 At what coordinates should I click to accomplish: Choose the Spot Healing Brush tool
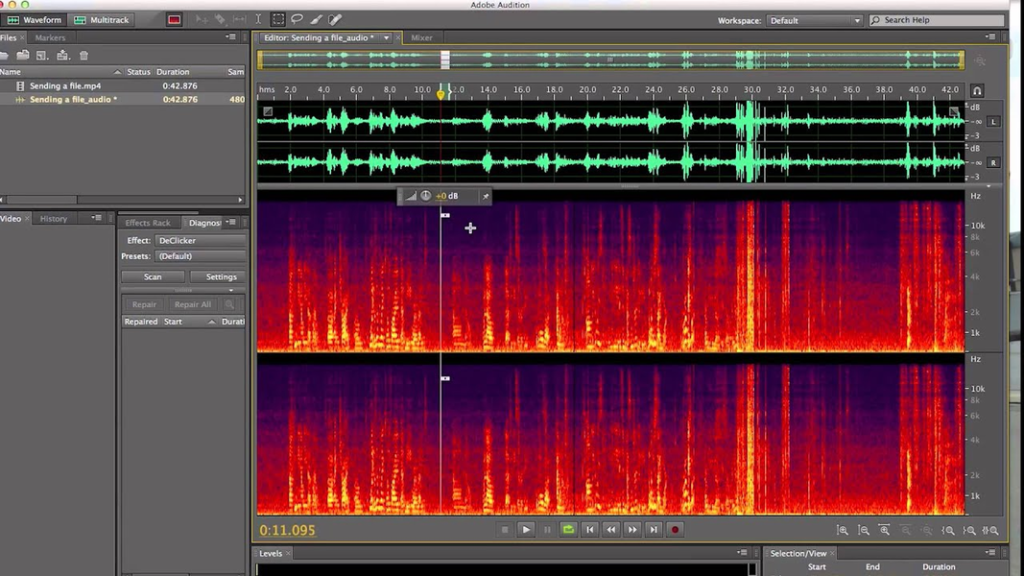point(335,19)
